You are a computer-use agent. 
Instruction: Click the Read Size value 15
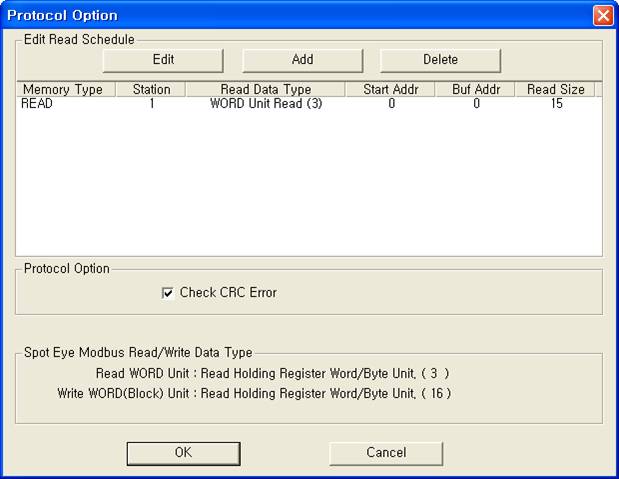(x=556, y=104)
